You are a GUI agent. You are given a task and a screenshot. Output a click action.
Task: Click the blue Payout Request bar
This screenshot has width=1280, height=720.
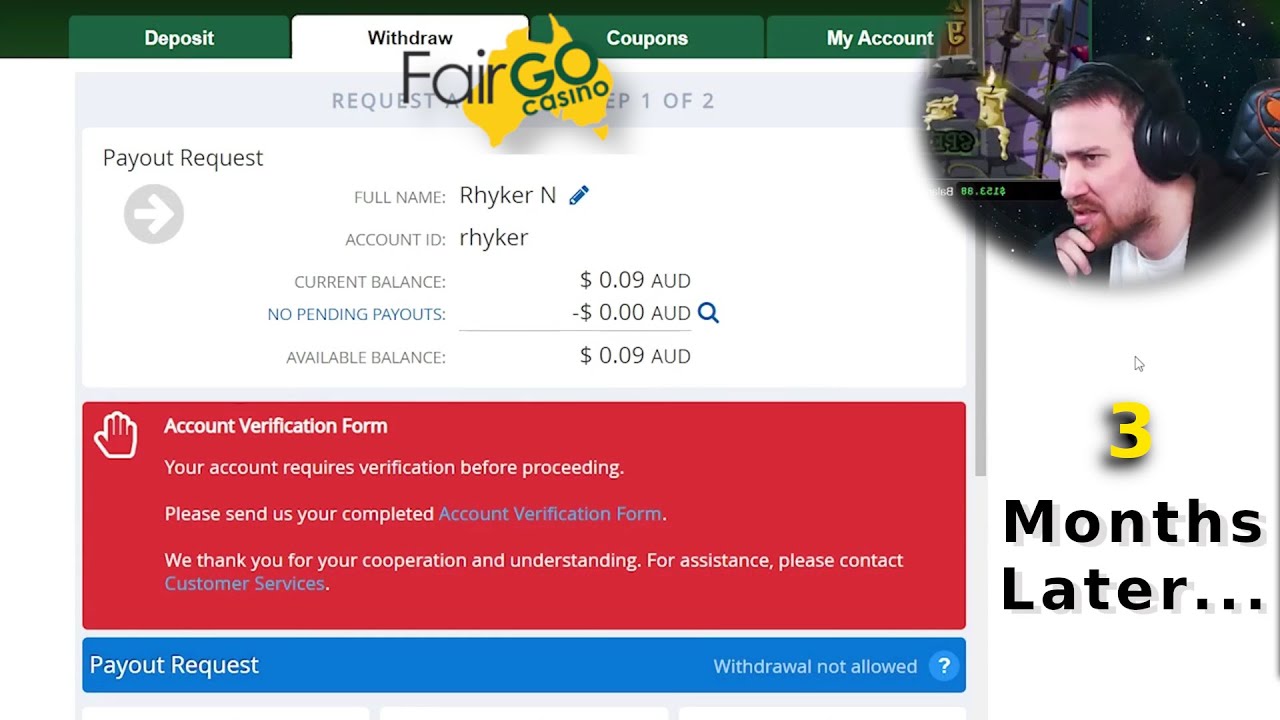point(524,665)
